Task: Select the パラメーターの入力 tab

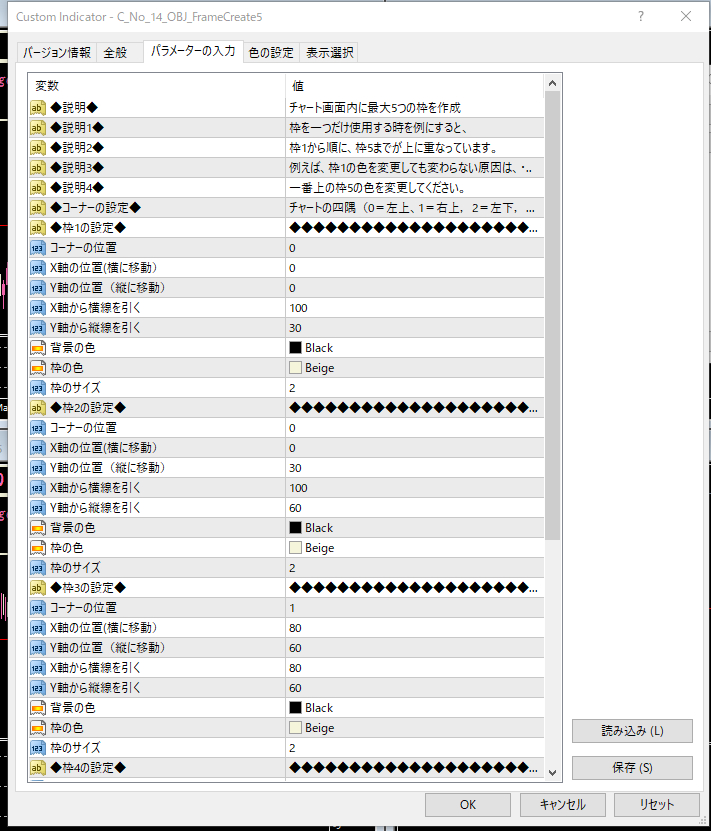Action: pos(193,51)
